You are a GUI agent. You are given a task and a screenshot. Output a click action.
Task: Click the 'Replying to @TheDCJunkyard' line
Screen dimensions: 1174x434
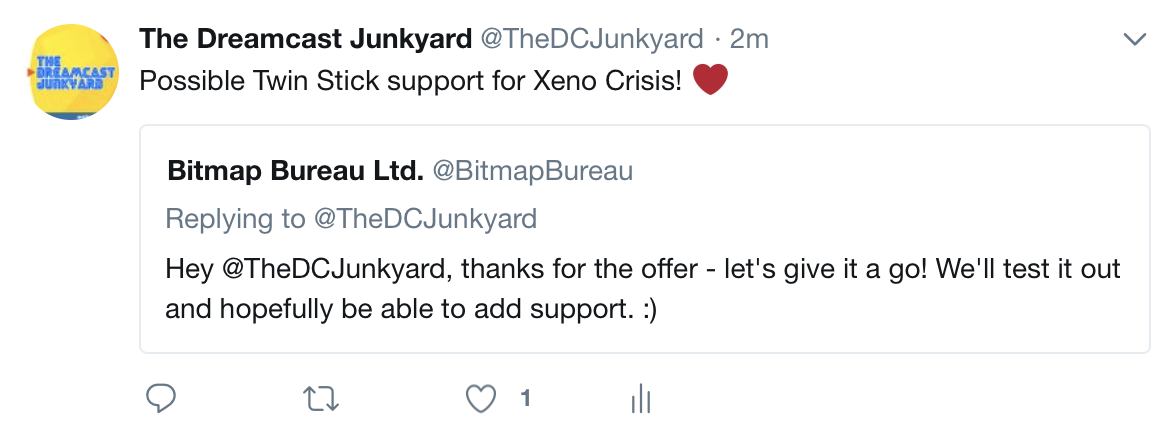pos(351,218)
